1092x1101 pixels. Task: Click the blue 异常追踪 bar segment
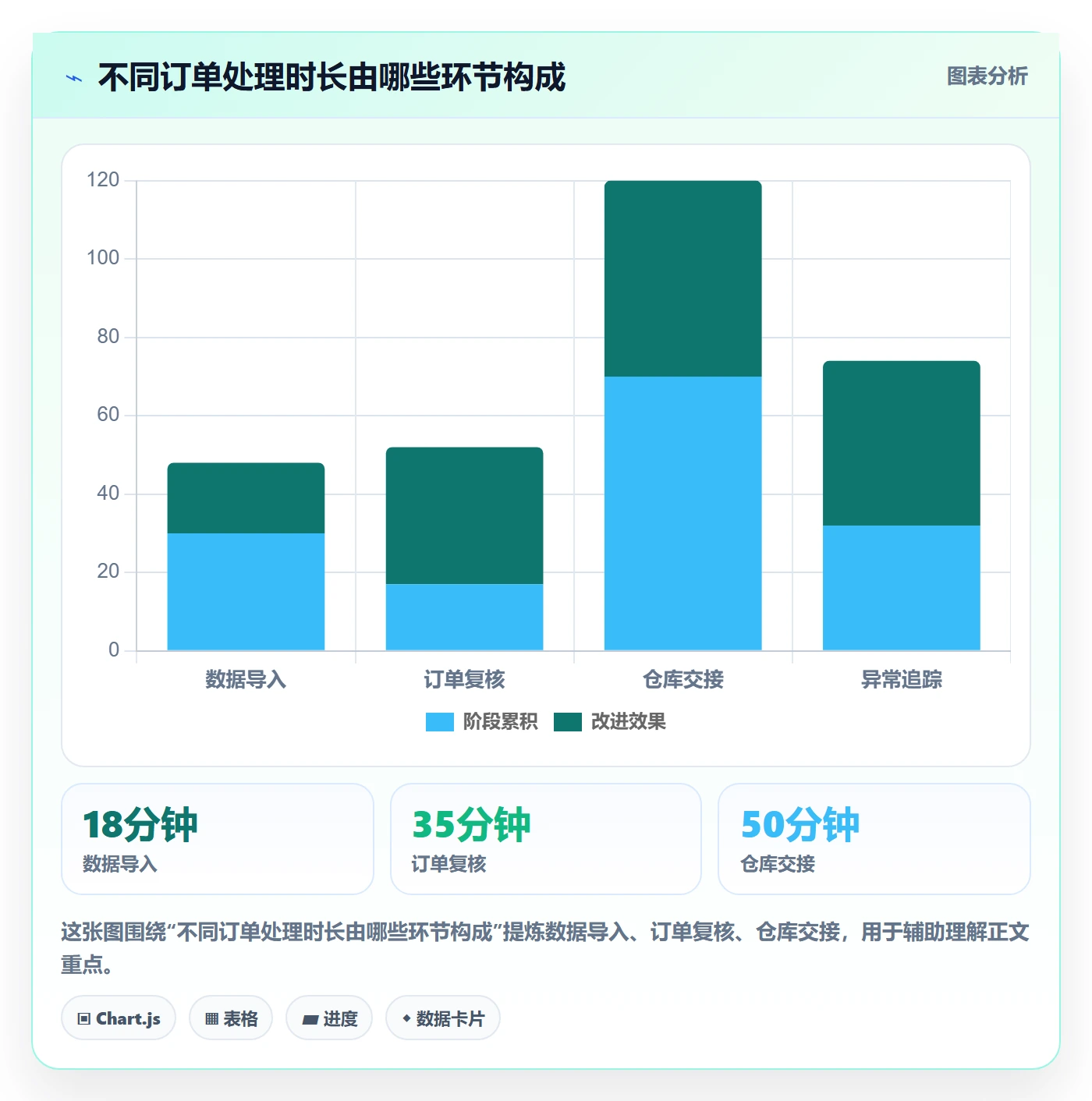coord(901,588)
